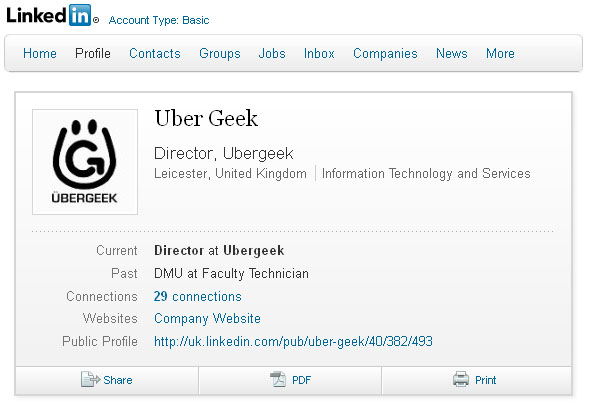
Task: Select Groups in navigation bar
Action: [x=220, y=53]
